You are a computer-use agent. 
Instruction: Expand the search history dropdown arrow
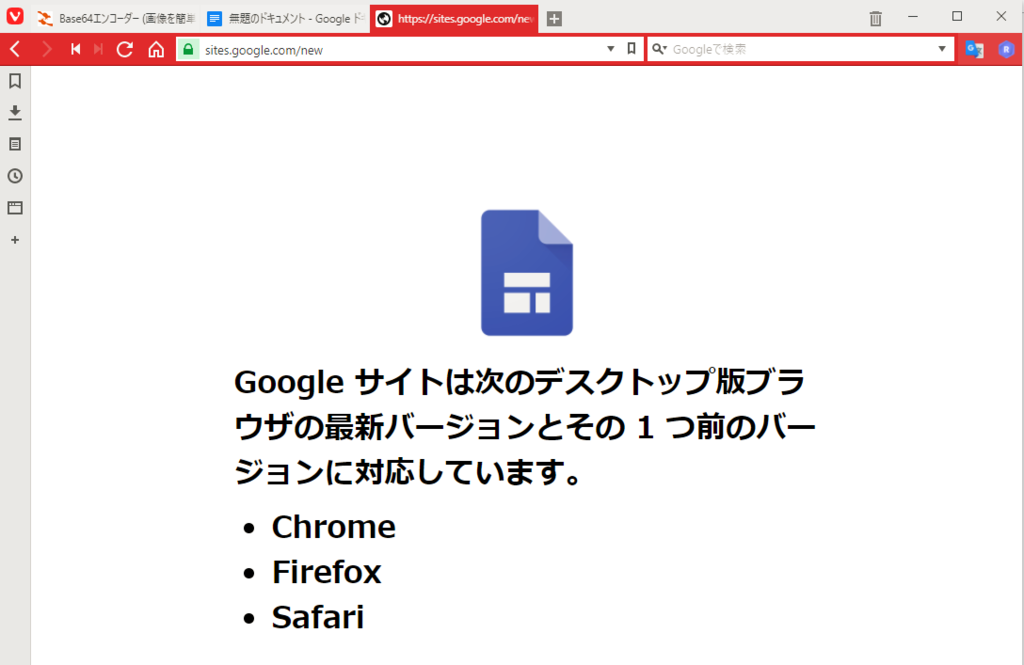942,49
